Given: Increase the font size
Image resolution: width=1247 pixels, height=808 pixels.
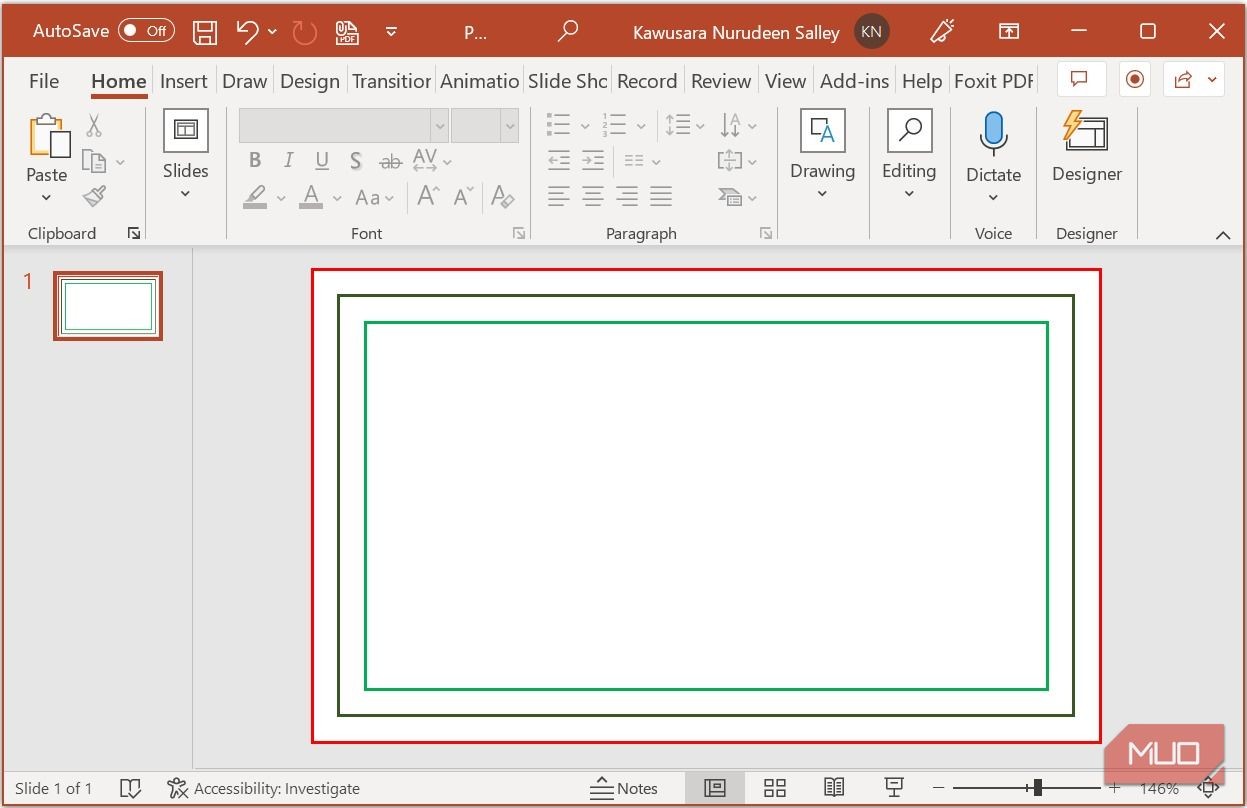Looking at the screenshot, I should click(x=428, y=197).
